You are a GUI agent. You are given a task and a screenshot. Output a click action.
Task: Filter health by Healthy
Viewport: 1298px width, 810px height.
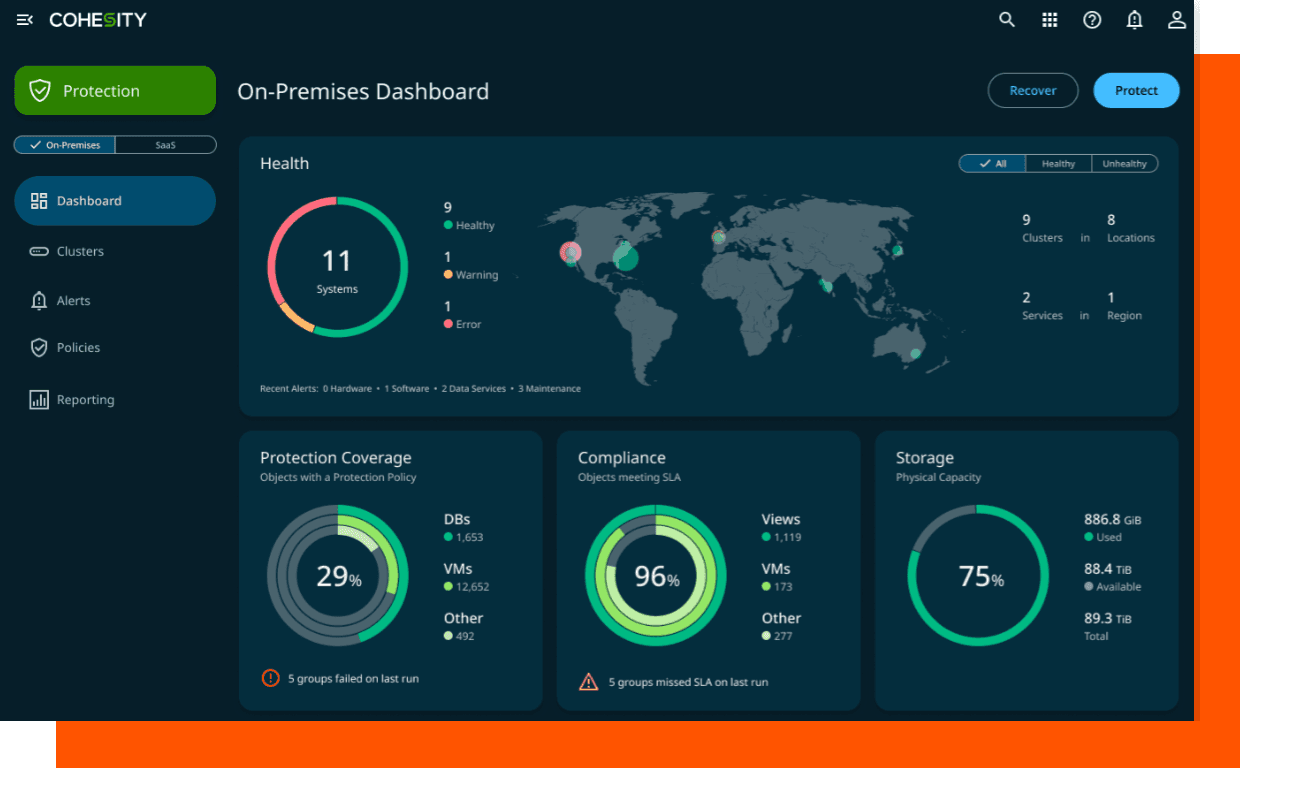(x=1058, y=164)
